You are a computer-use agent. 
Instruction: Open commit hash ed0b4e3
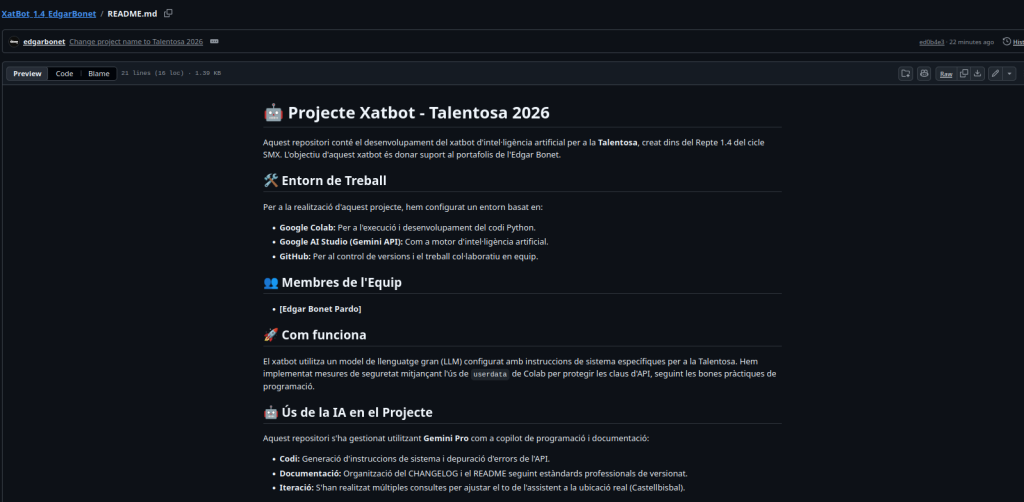point(933,42)
